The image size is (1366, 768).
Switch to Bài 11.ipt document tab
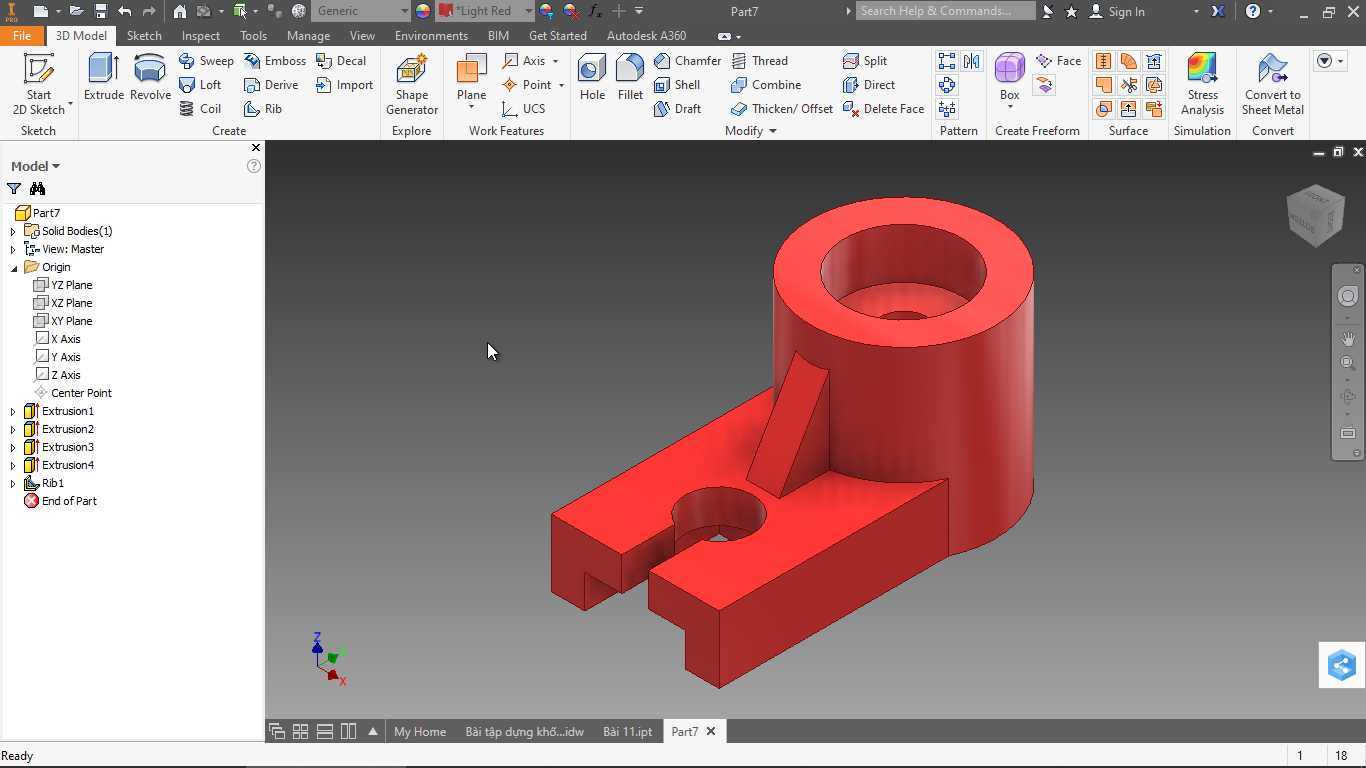click(x=627, y=731)
